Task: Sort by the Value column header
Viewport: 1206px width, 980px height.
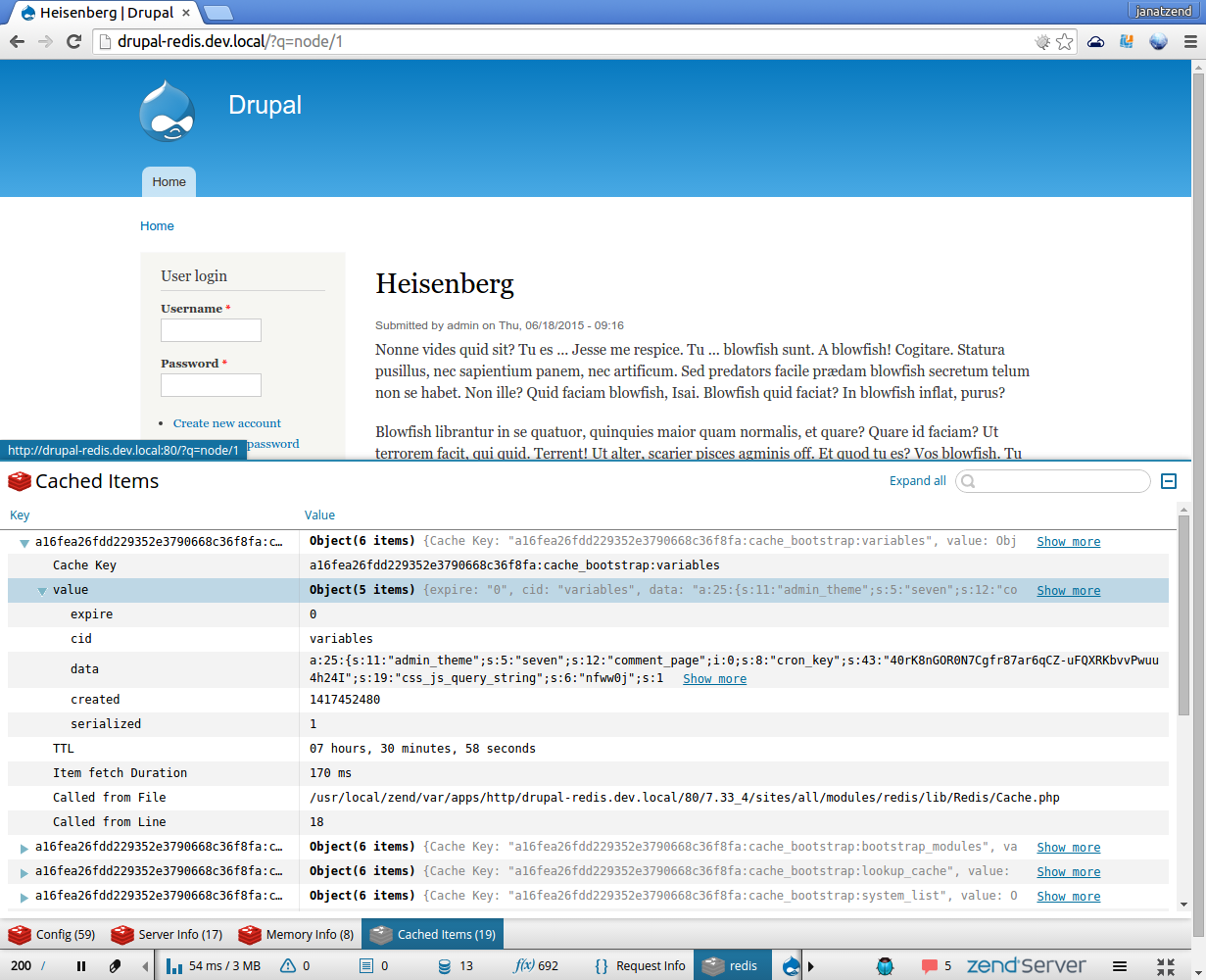Action: click(x=319, y=515)
